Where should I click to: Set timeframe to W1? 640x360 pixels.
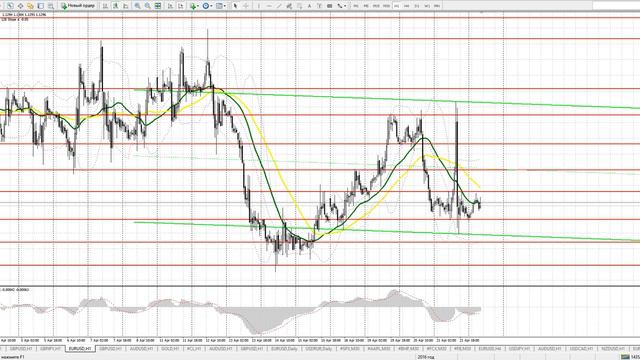click(427, 6)
